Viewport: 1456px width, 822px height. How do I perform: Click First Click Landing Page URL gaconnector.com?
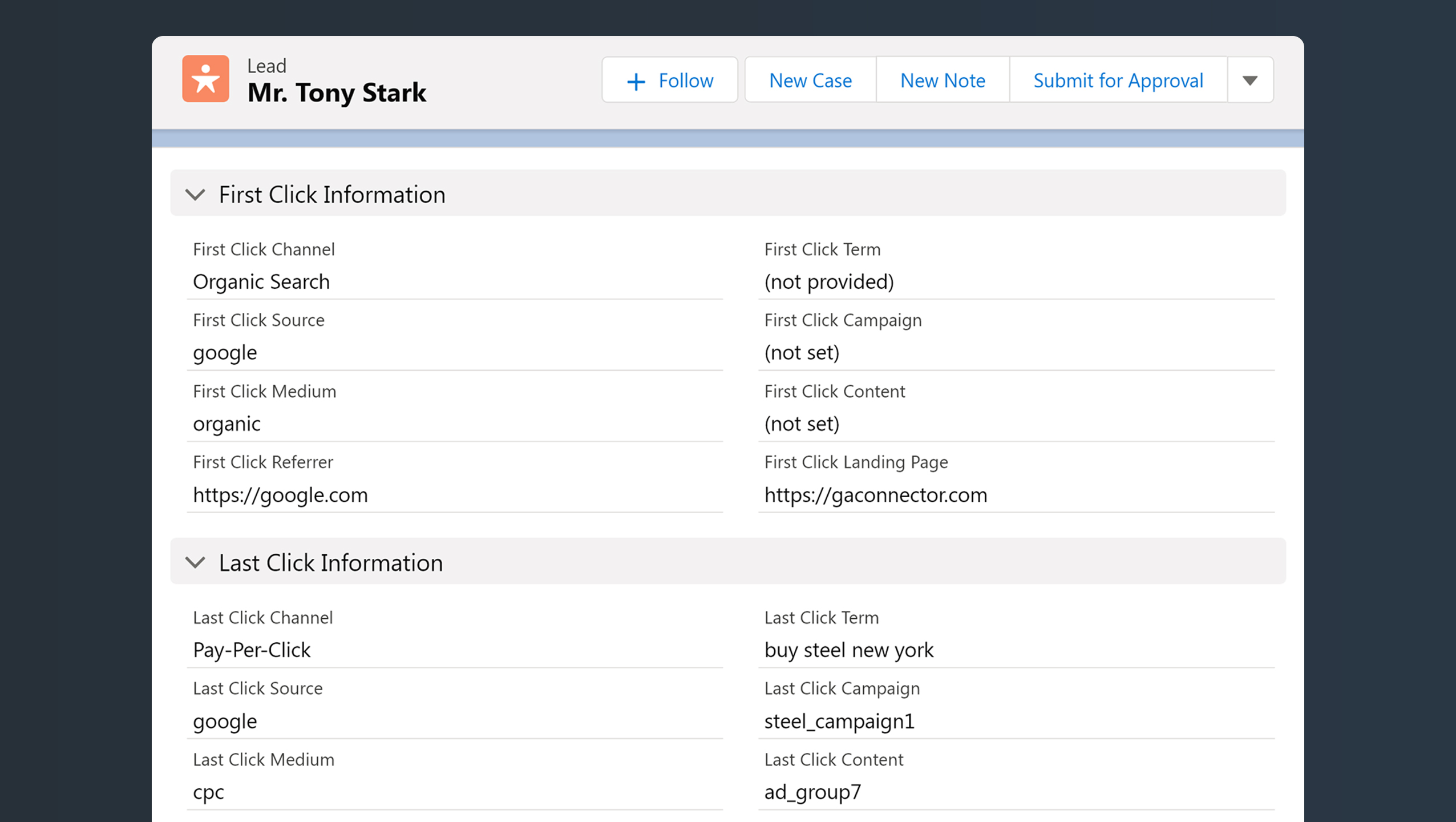[875, 495]
